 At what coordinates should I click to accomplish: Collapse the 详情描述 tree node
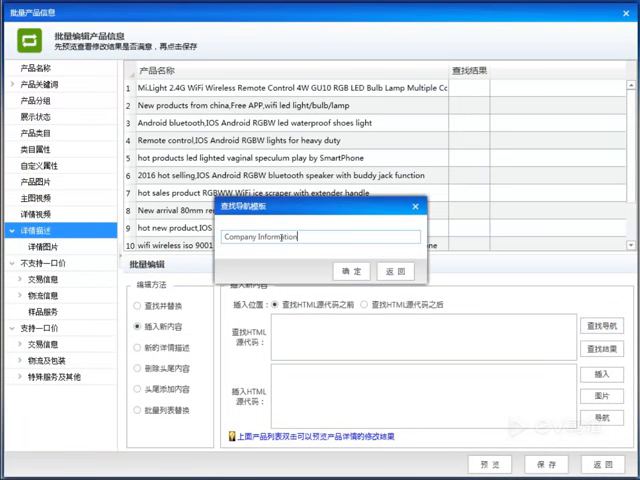[x=12, y=231]
